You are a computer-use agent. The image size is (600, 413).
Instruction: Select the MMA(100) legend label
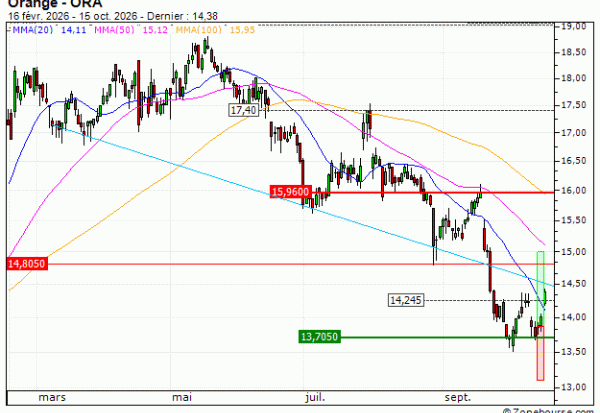click(199, 30)
